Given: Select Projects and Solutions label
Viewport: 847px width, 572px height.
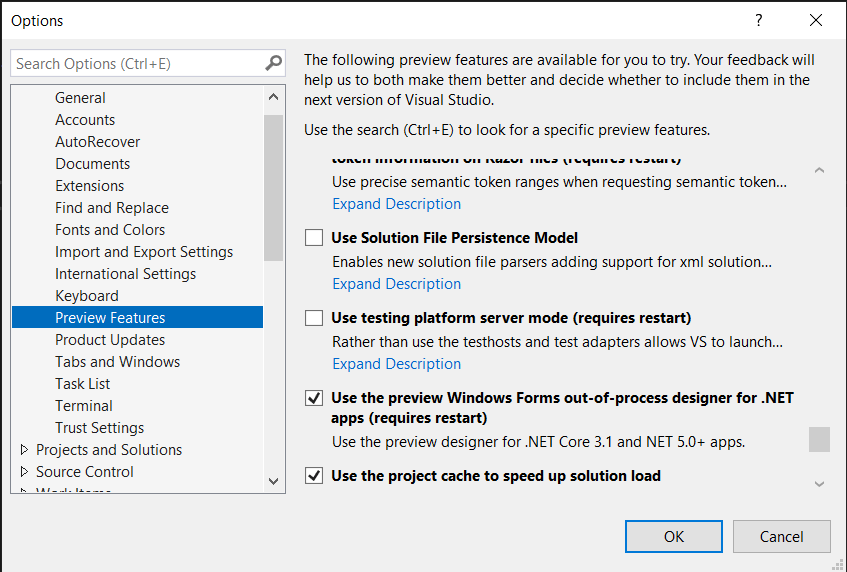Looking at the screenshot, I should click(x=109, y=449).
